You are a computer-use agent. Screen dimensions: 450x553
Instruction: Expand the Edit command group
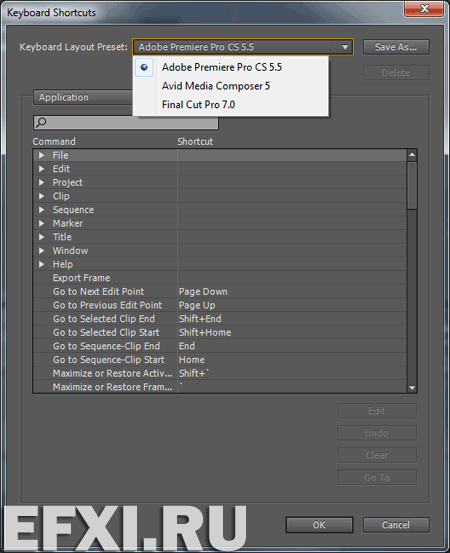click(x=42, y=169)
